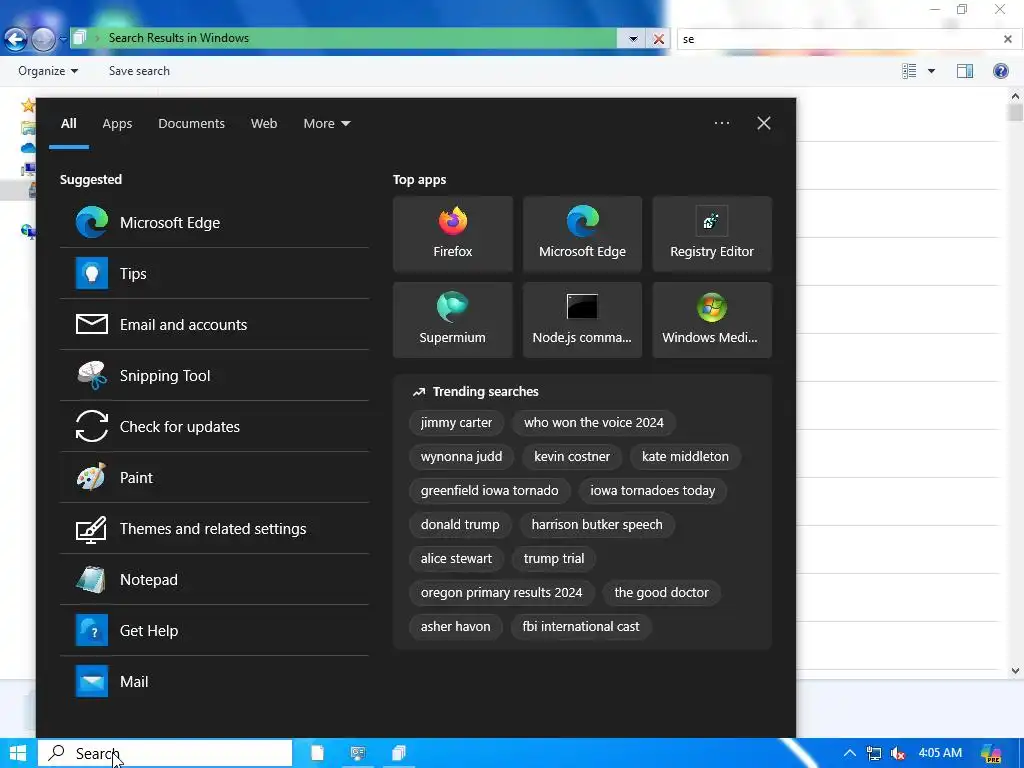
Task: Show hidden tray icons chevron
Action: pyautogui.click(x=849, y=754)
